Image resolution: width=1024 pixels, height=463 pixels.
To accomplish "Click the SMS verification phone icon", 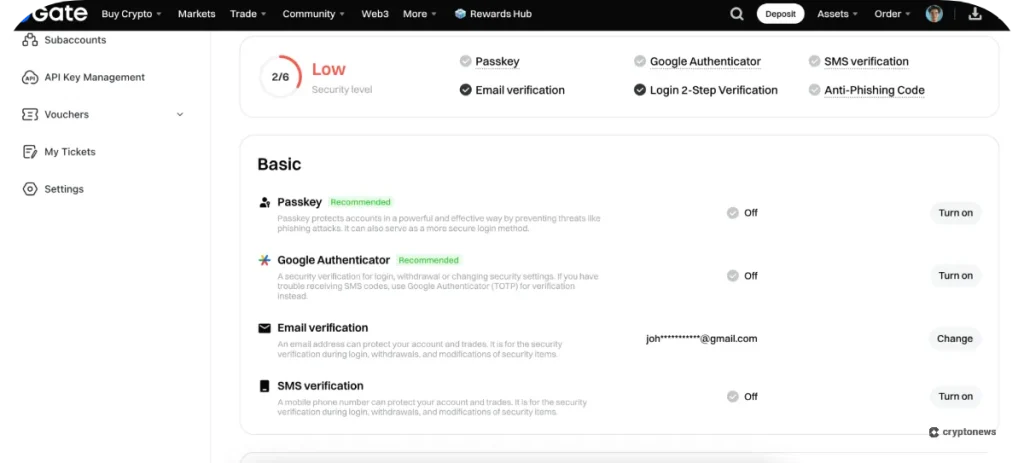I will click(264, 386).
